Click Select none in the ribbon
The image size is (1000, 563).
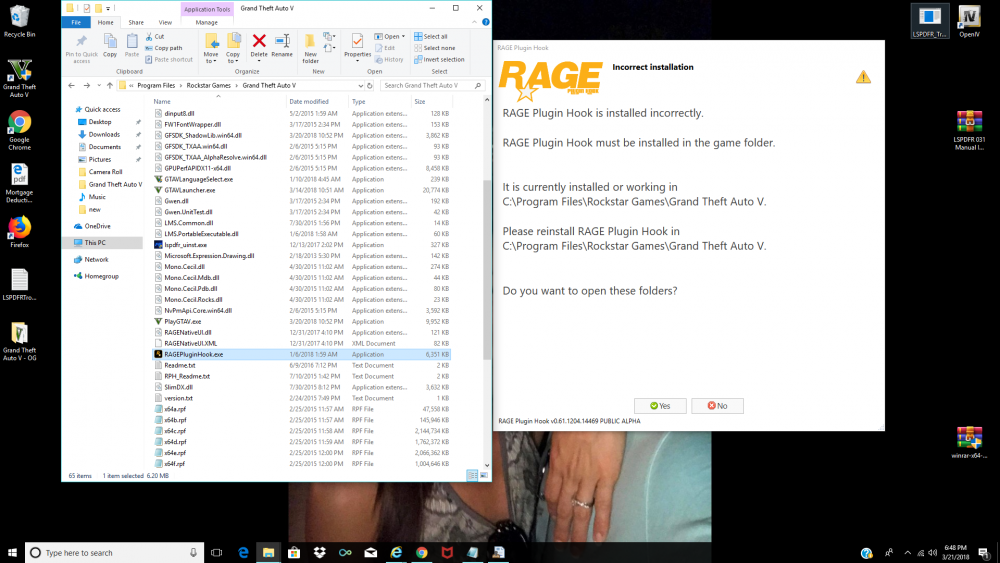(434, 48)
